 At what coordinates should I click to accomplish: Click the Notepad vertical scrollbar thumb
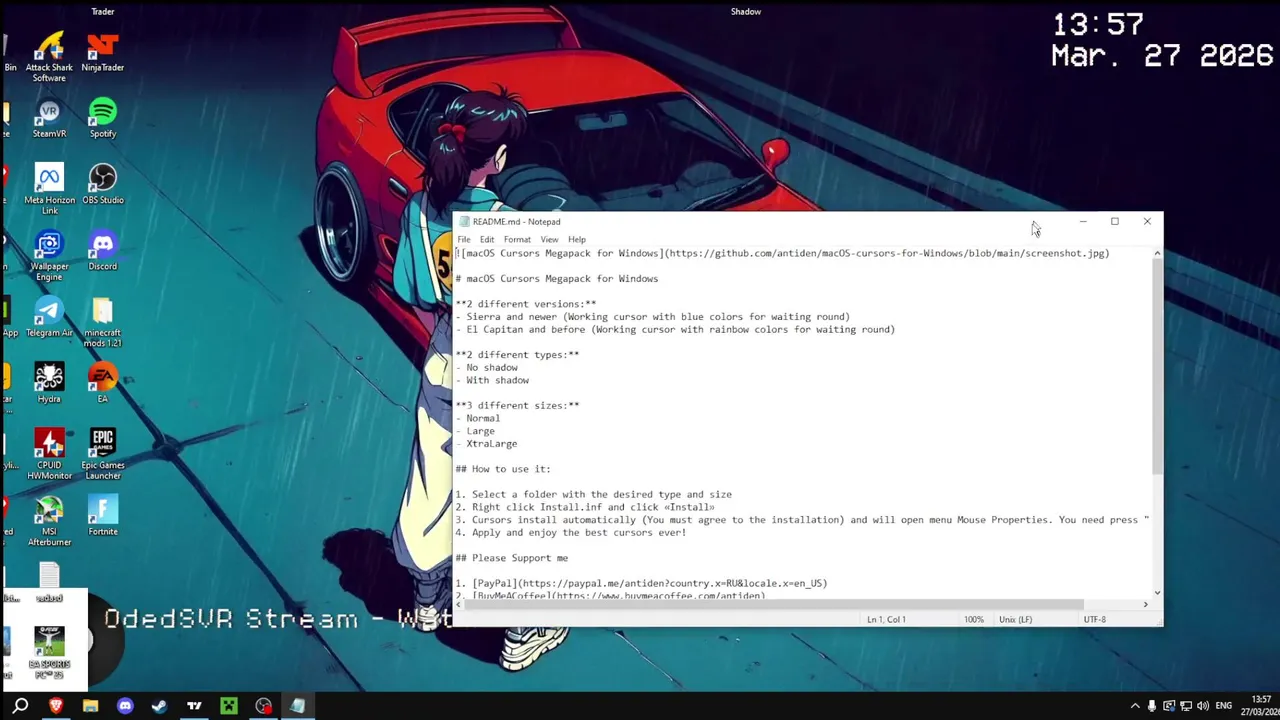[1157, 366]
